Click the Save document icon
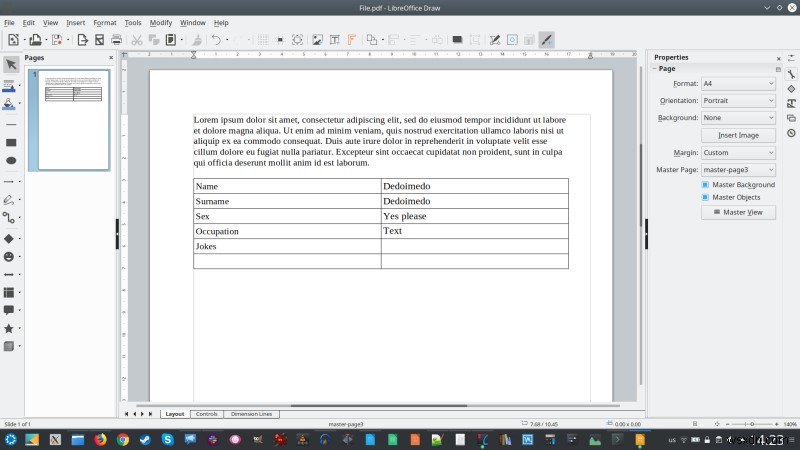The height and width of the screenshot is (450, 800). 57,40
